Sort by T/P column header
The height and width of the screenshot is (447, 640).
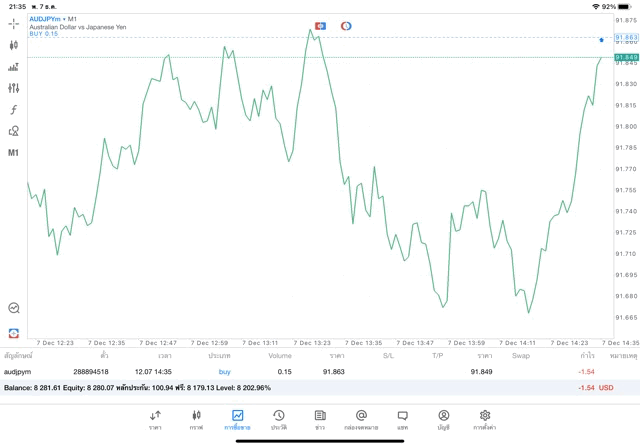438,356
